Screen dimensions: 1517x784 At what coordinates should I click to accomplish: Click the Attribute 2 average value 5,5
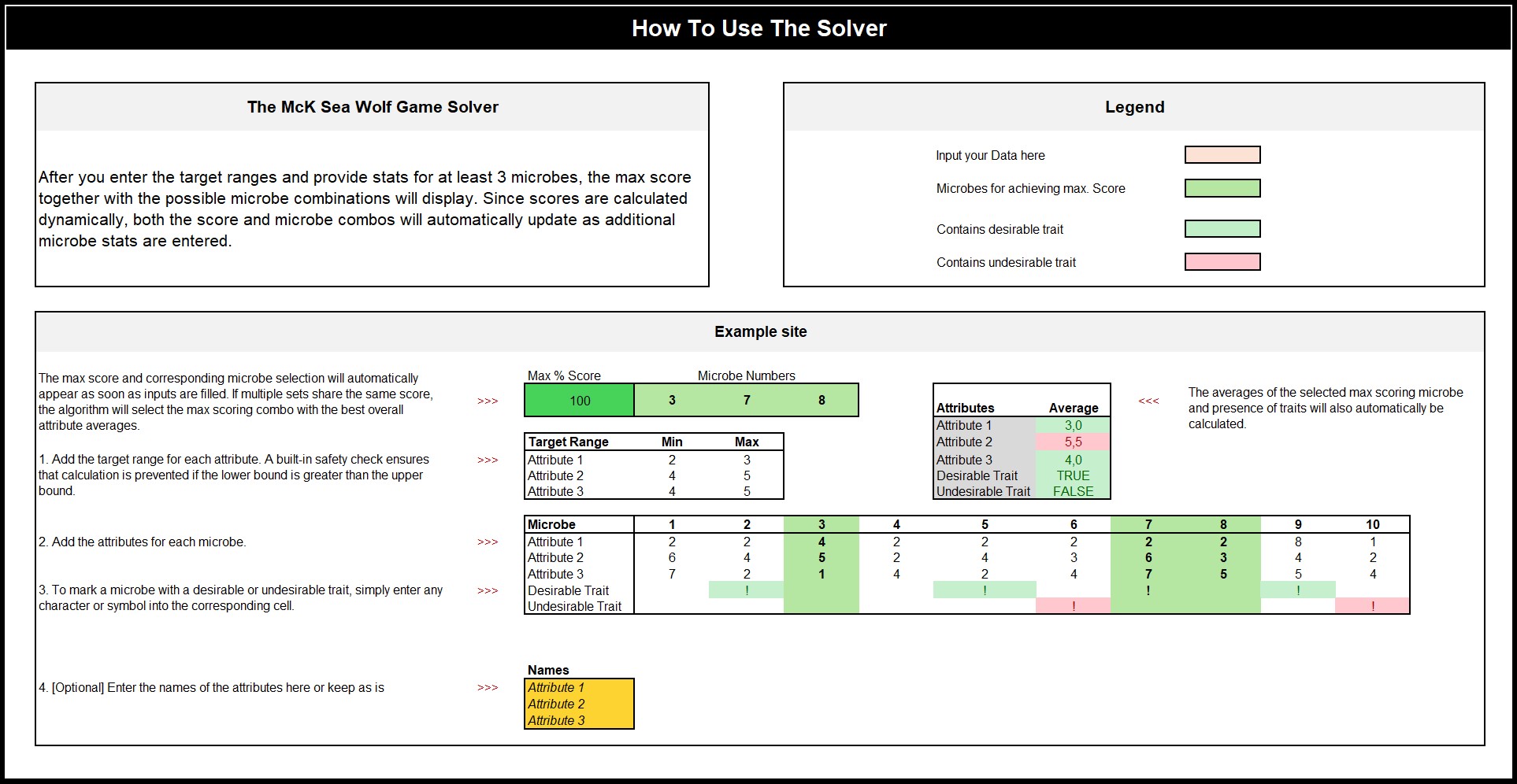1073,442
